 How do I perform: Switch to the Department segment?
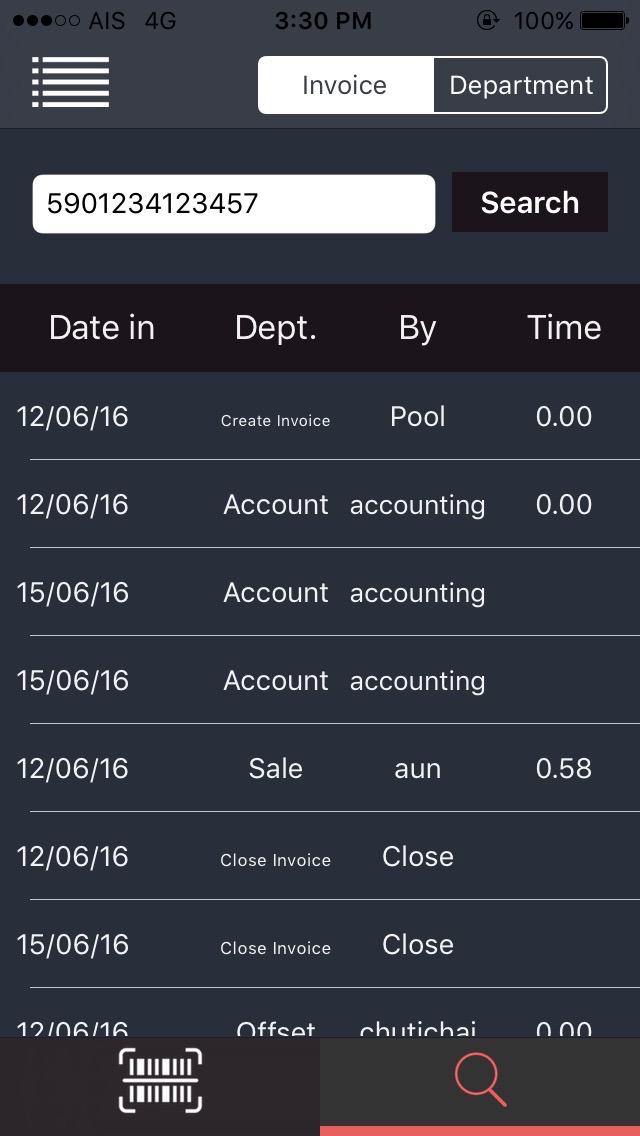(520, 85)
